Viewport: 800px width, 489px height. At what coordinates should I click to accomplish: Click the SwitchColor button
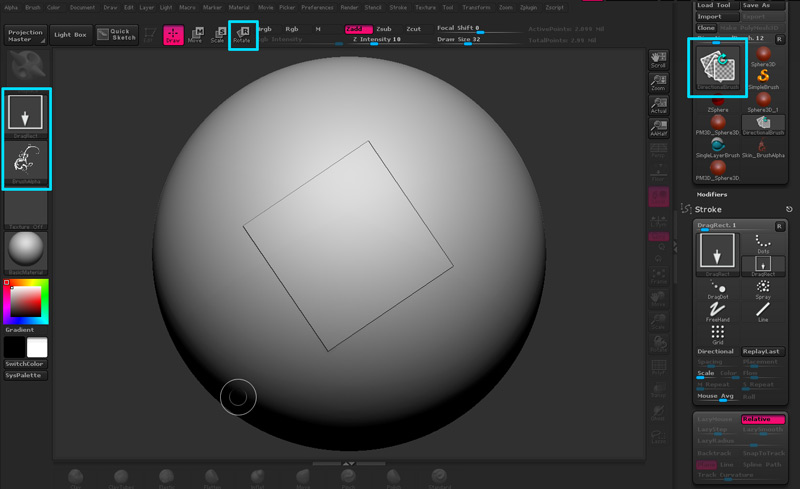point(24,364)
